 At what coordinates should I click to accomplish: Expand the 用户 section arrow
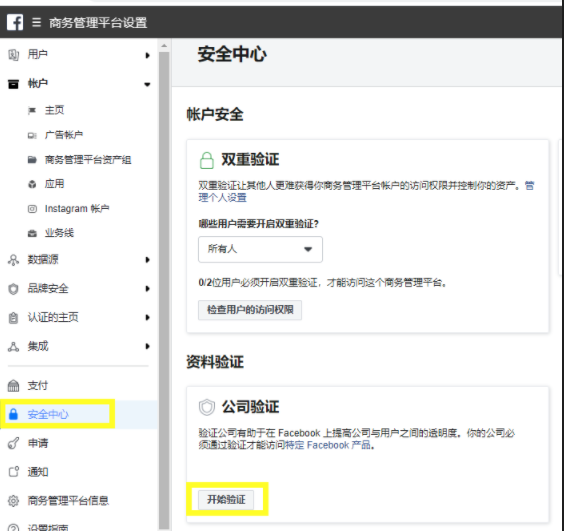(x=147, y=55)
